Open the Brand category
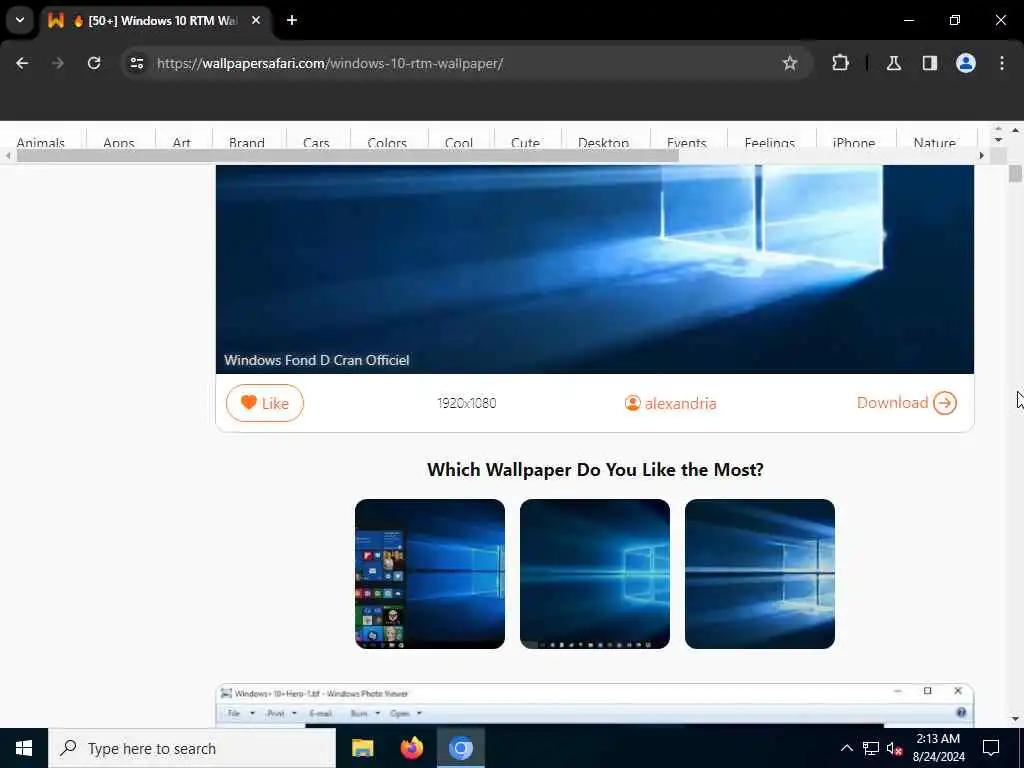The image size is (1024, 768). pos(247,142)
